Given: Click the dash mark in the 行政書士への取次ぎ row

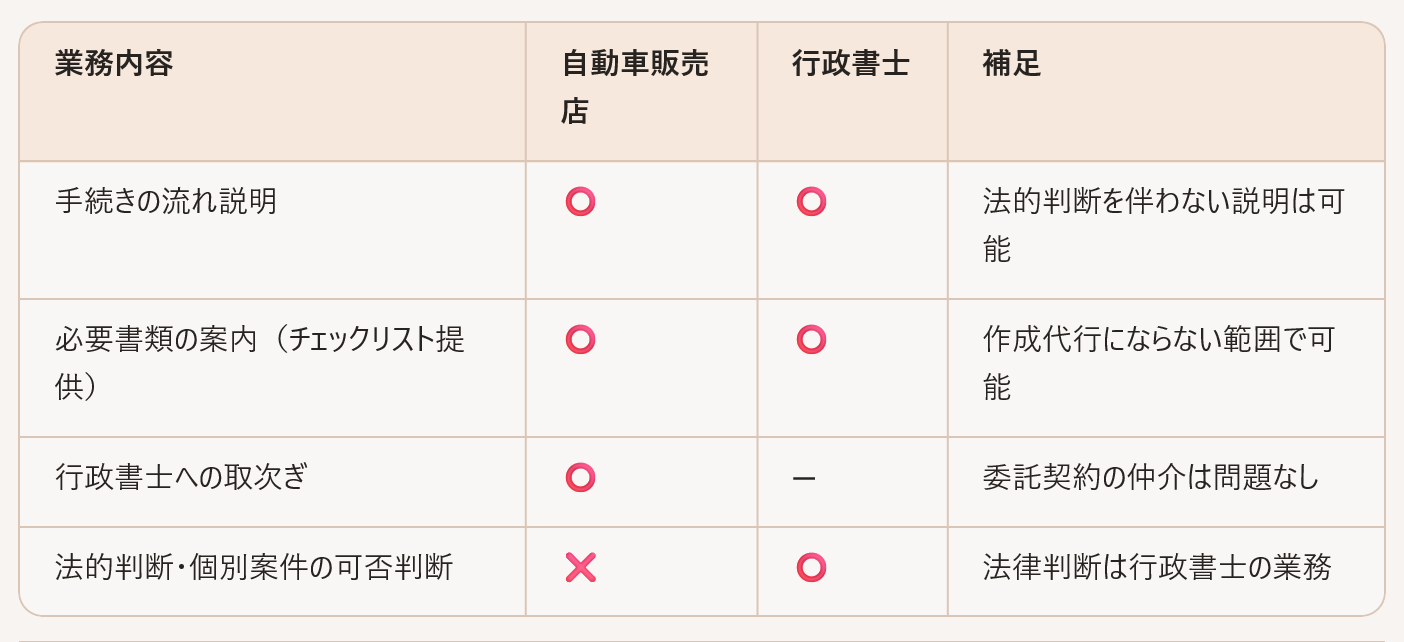Looking at the screenshot, I should [804, 479].
